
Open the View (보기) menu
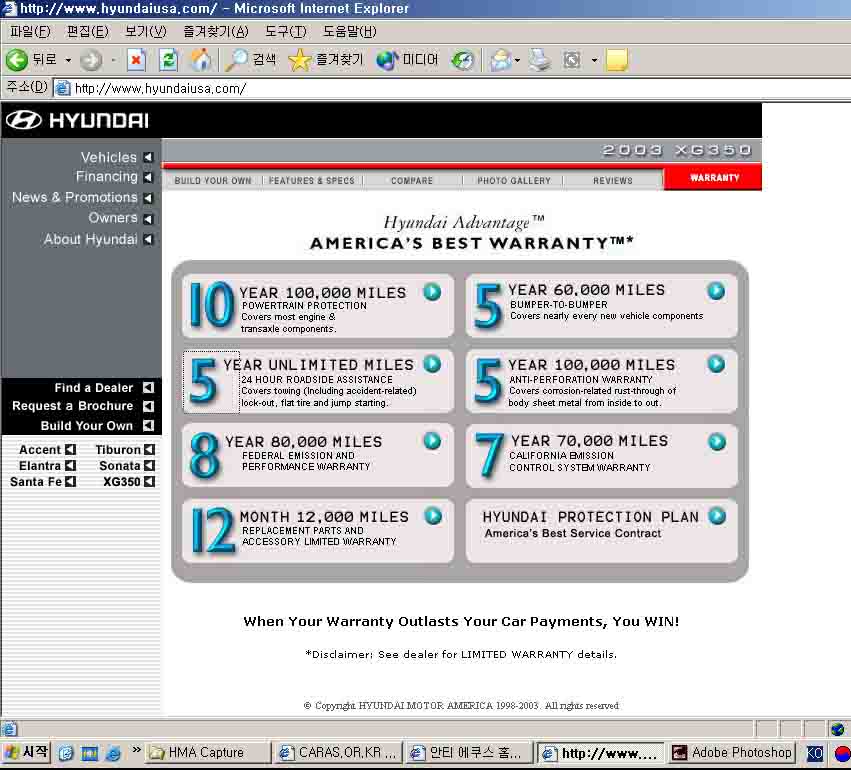click(x=145, y=31)
